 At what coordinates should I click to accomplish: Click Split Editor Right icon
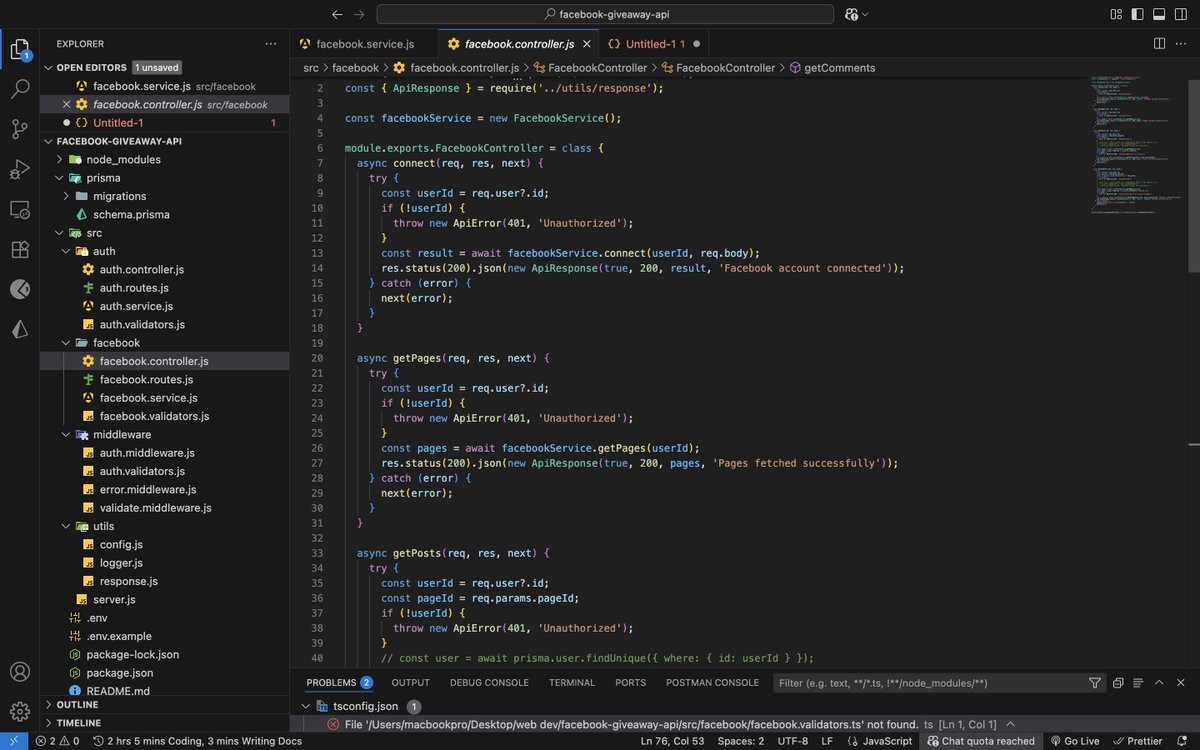(1159, 44)
